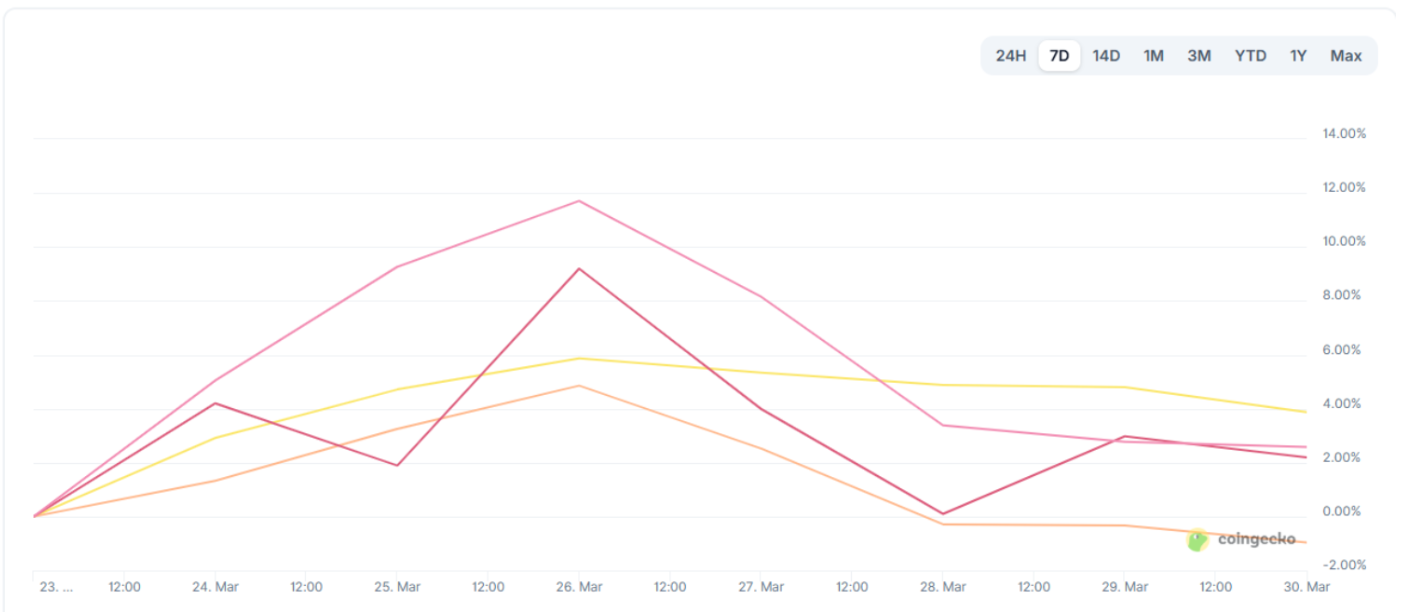
Task: Select the 1Y time range
Action: click(x=1298, y=56)
